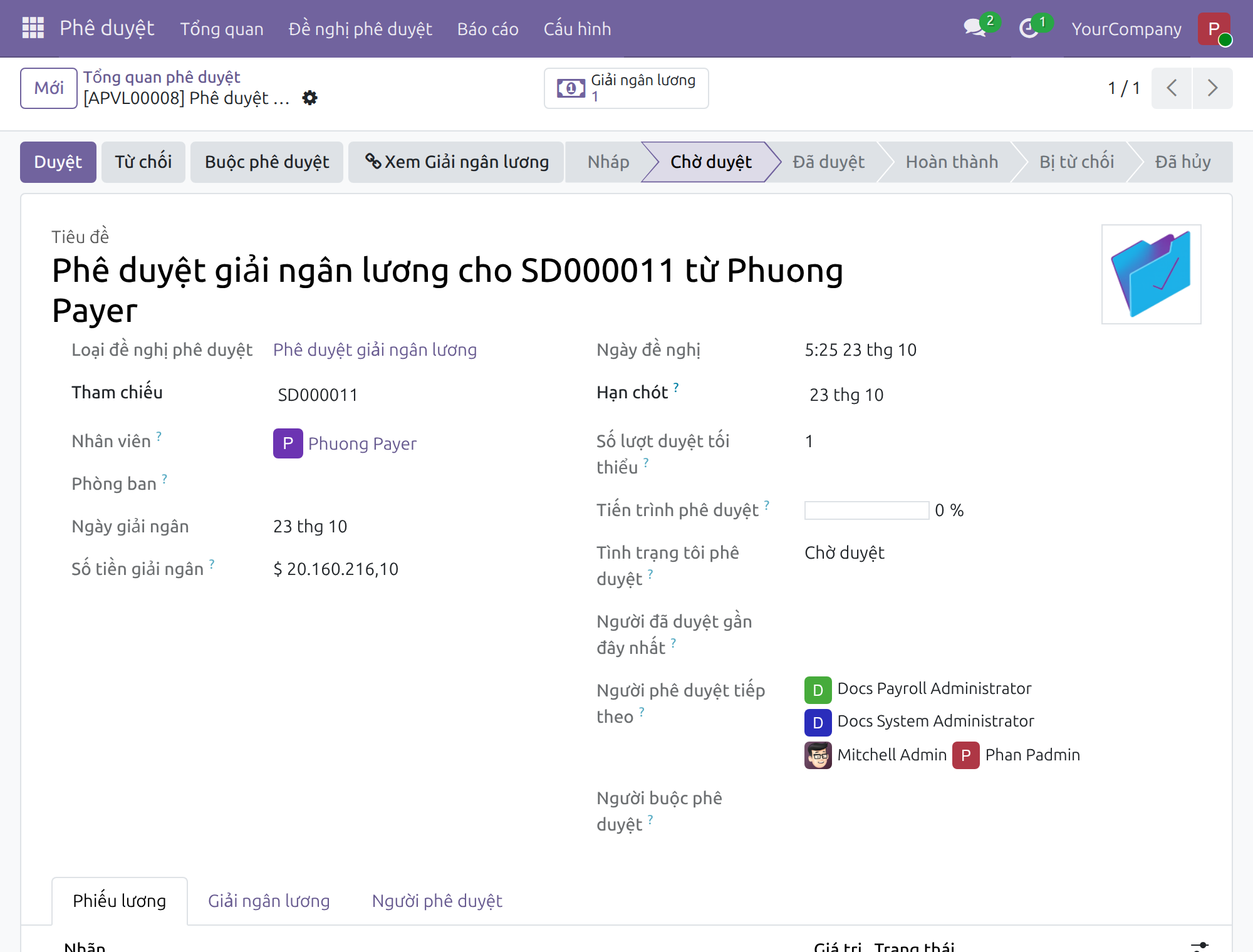1253x952 pixels.
Task: Go to previous record arrow
Action: coord(1172,88)
